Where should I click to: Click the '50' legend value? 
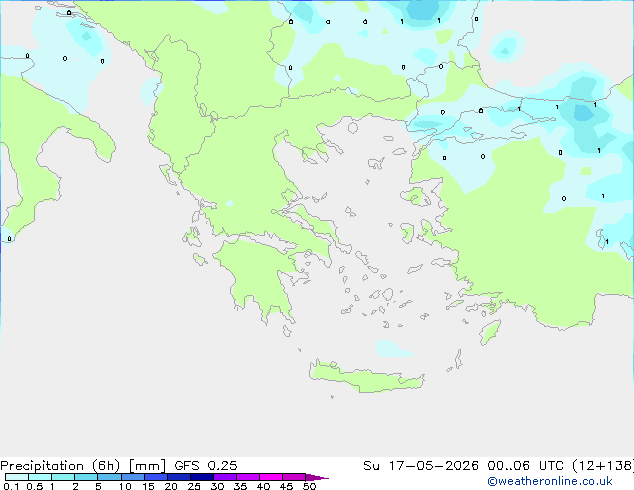pos(309,486)
